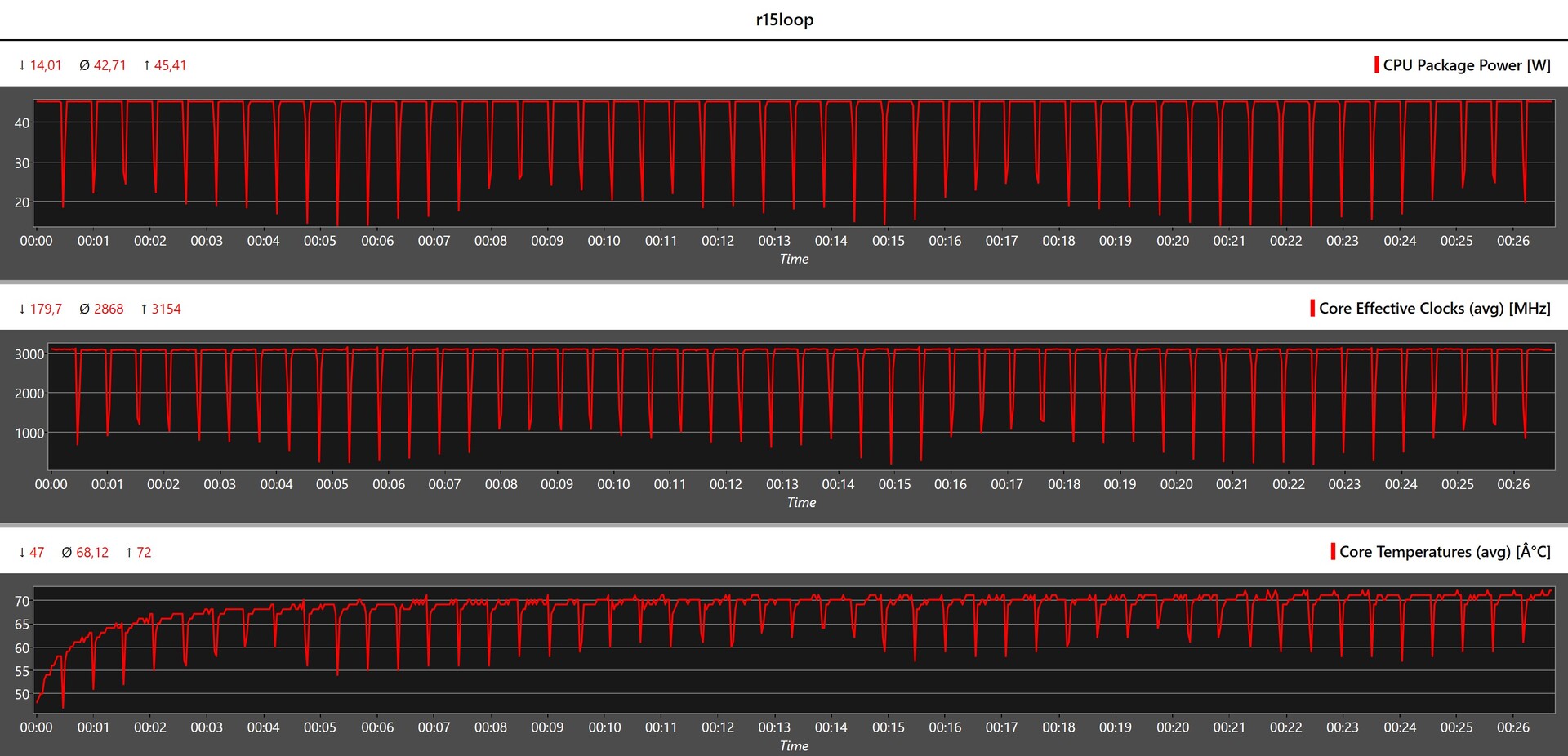Click the 00:05 tick on the clocks chart
Viewport: 1568px width, 756px height.
point(332,484)
